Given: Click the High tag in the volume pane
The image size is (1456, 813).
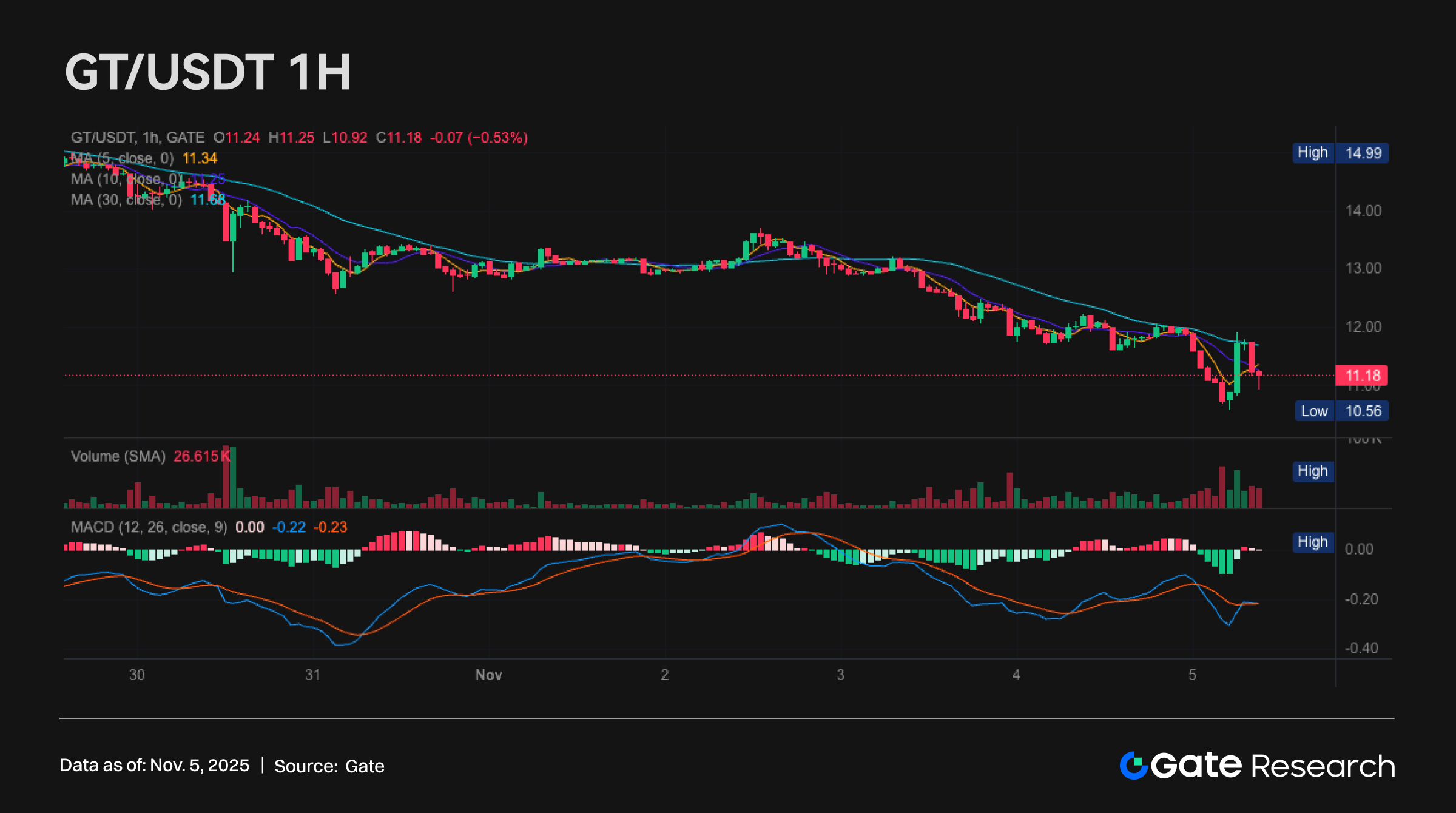Looking at the screenshot, I should [x=1312, y=471].
